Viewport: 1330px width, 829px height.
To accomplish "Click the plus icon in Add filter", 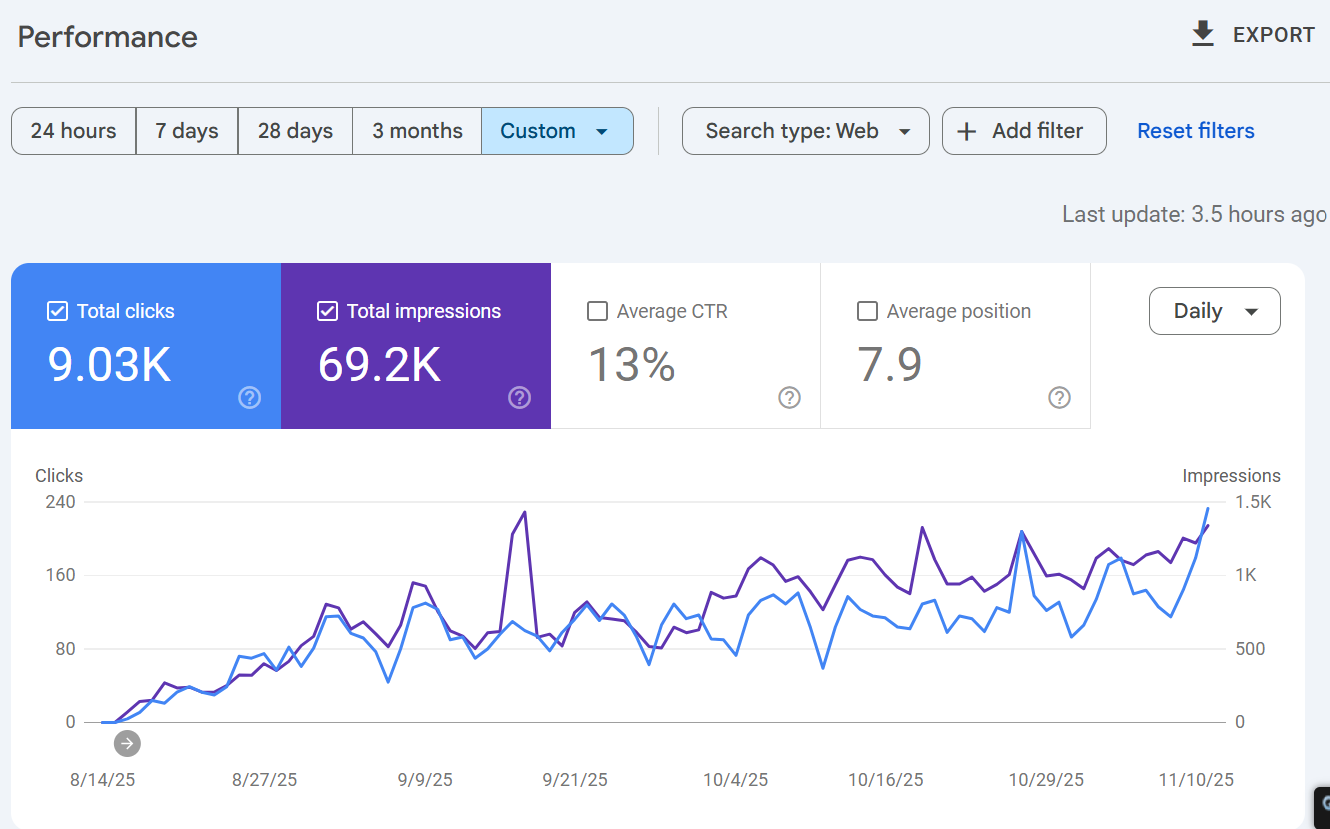I will click(x=967, y=131).
